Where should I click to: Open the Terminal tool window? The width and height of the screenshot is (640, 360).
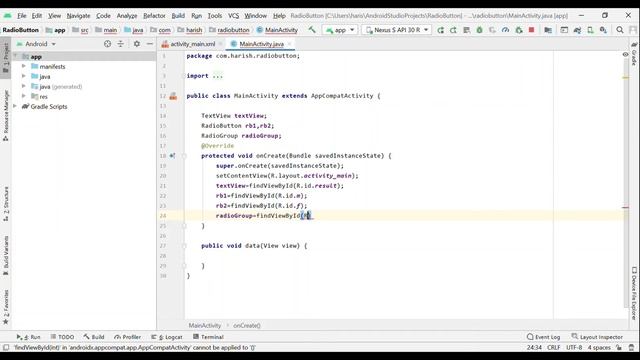(x=208, y=337)
